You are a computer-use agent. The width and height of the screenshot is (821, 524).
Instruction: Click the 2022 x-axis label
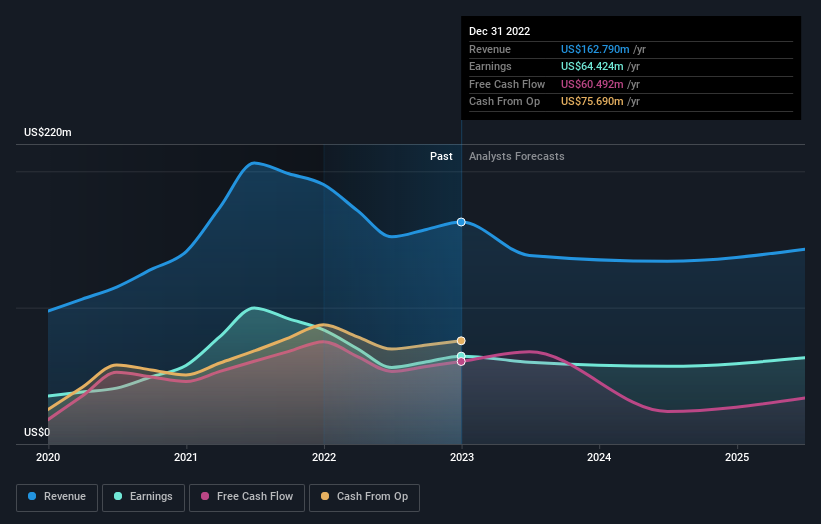[324, 457]
